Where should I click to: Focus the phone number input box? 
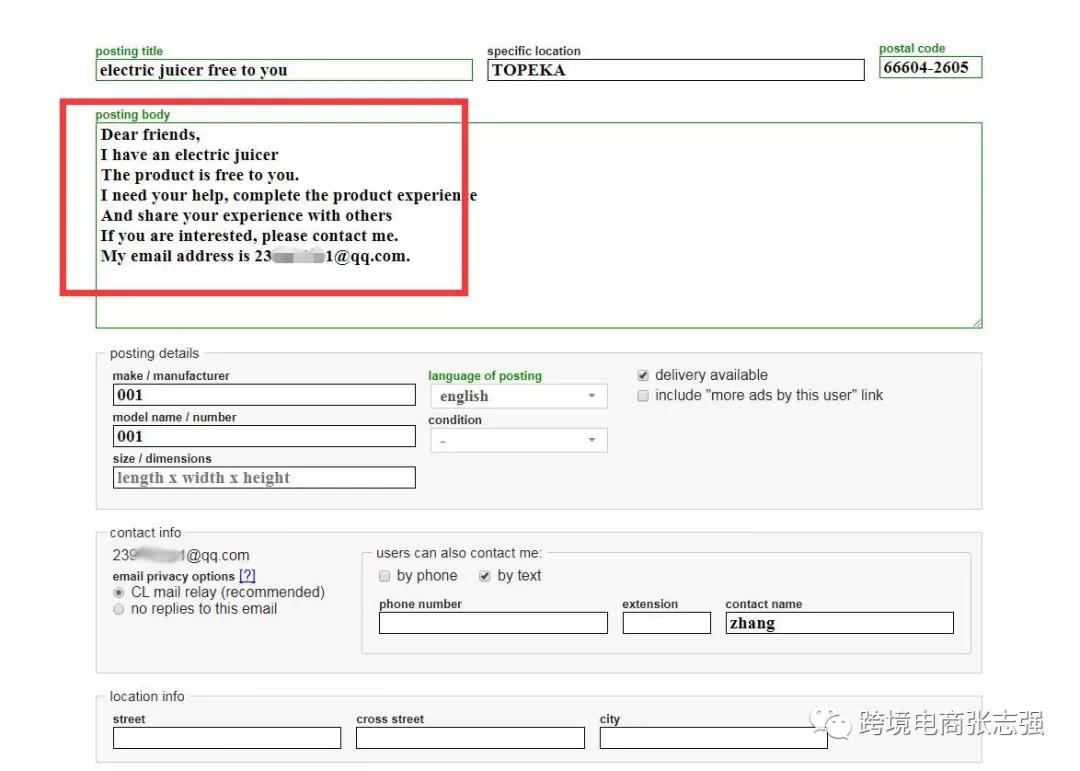(x=493, y=624)
